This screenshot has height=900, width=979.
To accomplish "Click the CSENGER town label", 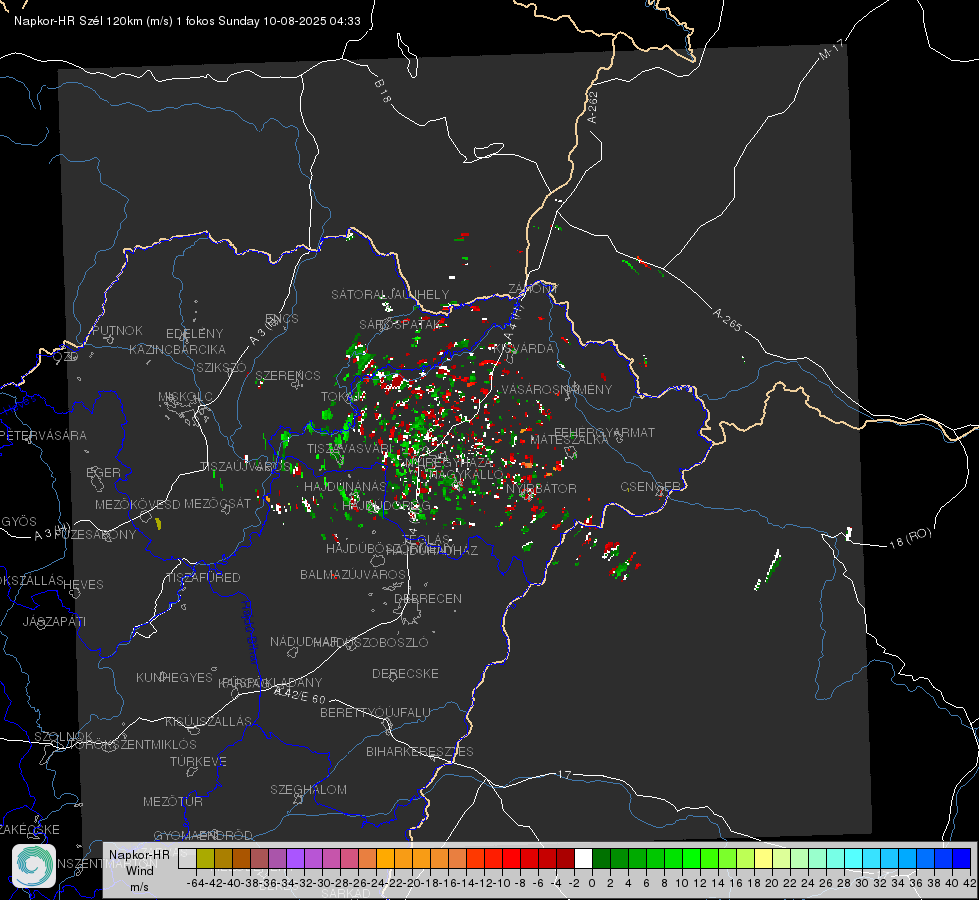I will tap(650, 486).
